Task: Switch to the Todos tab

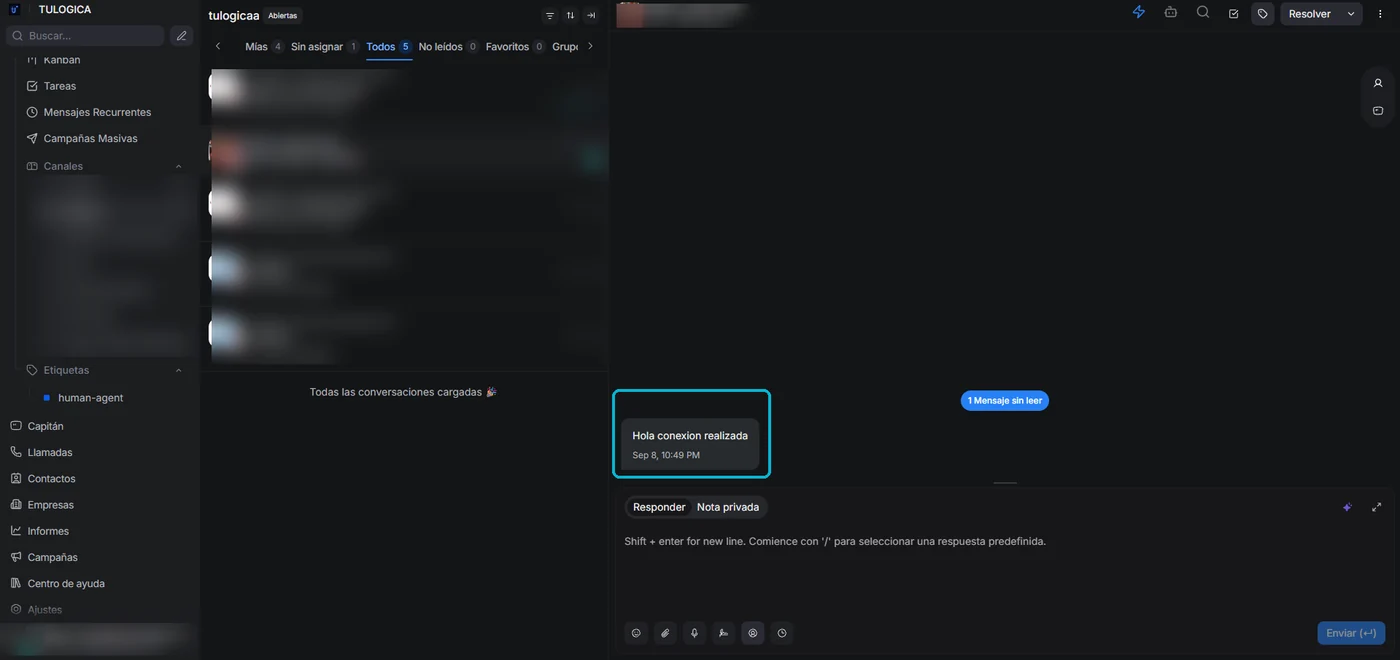Action: (x=389, y=46)
